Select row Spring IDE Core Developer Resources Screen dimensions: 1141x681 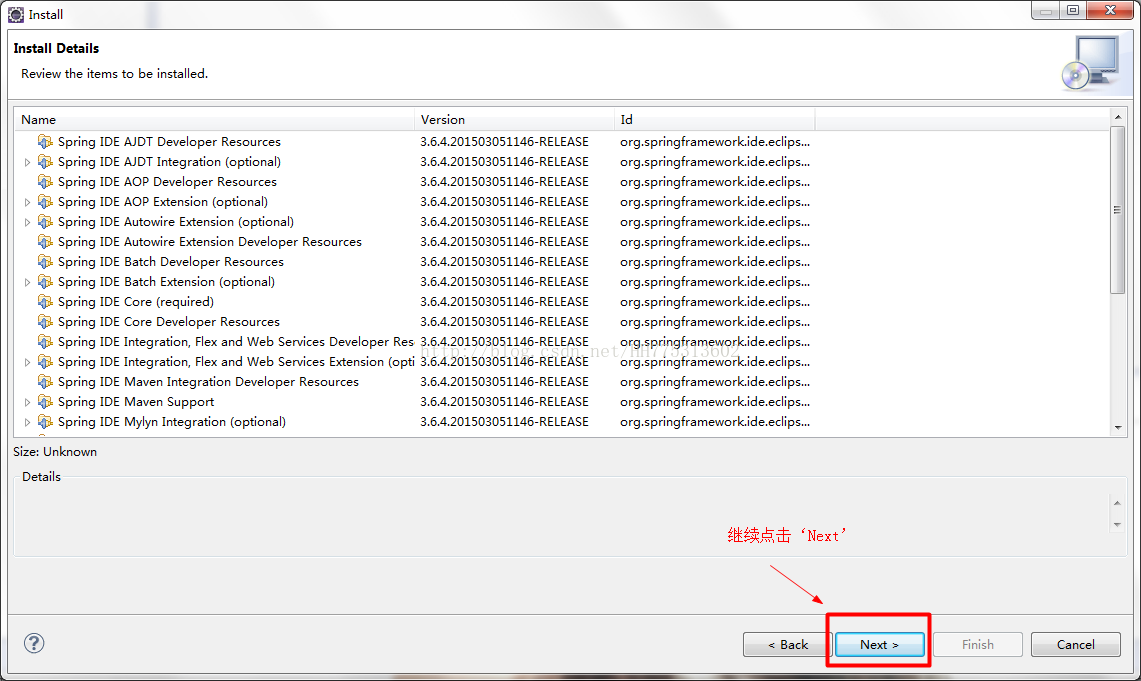pyautogui.click(x=562, y=322)
